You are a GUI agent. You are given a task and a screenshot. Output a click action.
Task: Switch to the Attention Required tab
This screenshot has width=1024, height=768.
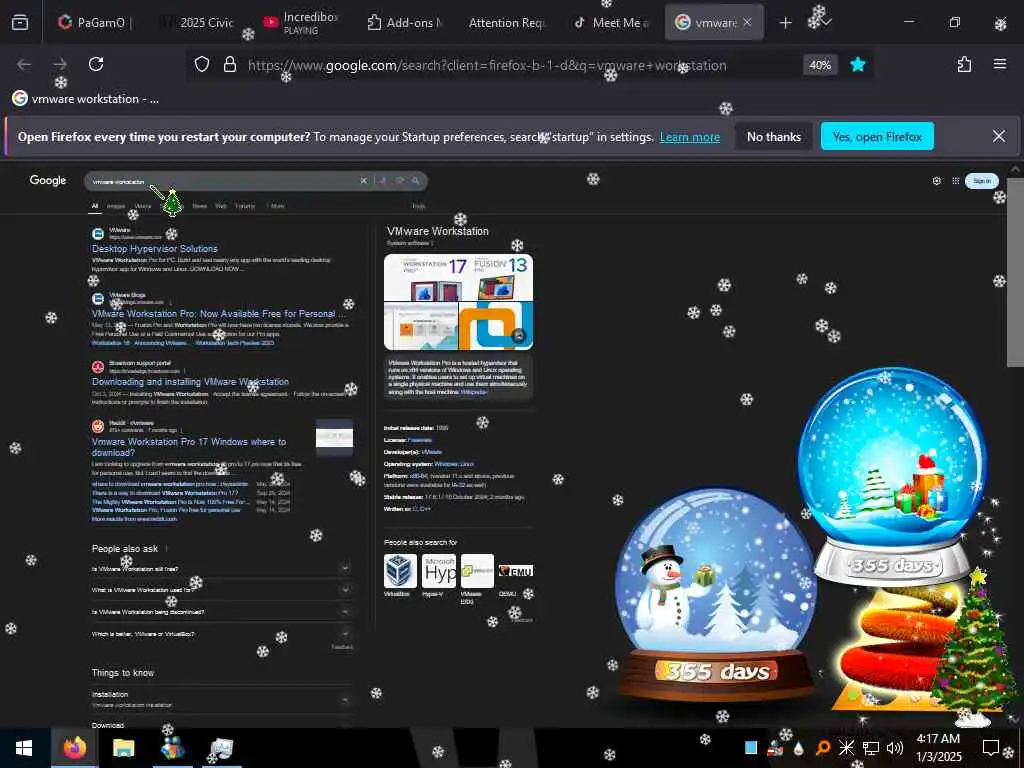pos(506,23)
